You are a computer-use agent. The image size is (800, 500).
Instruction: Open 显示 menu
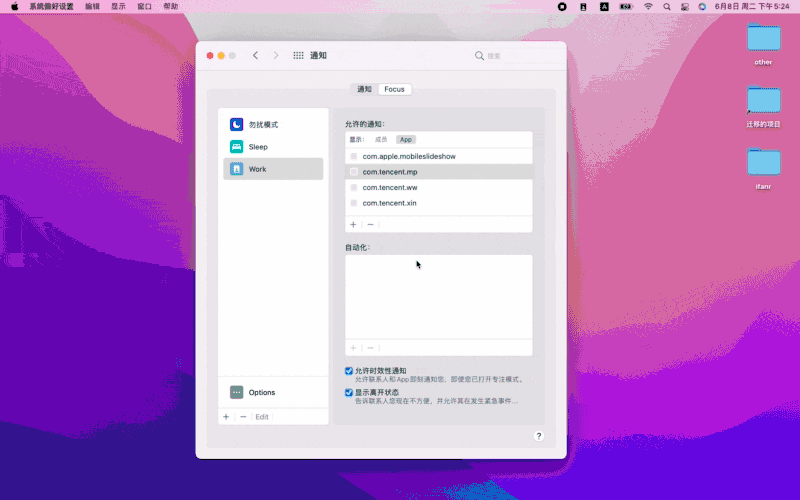pos(118,7)
